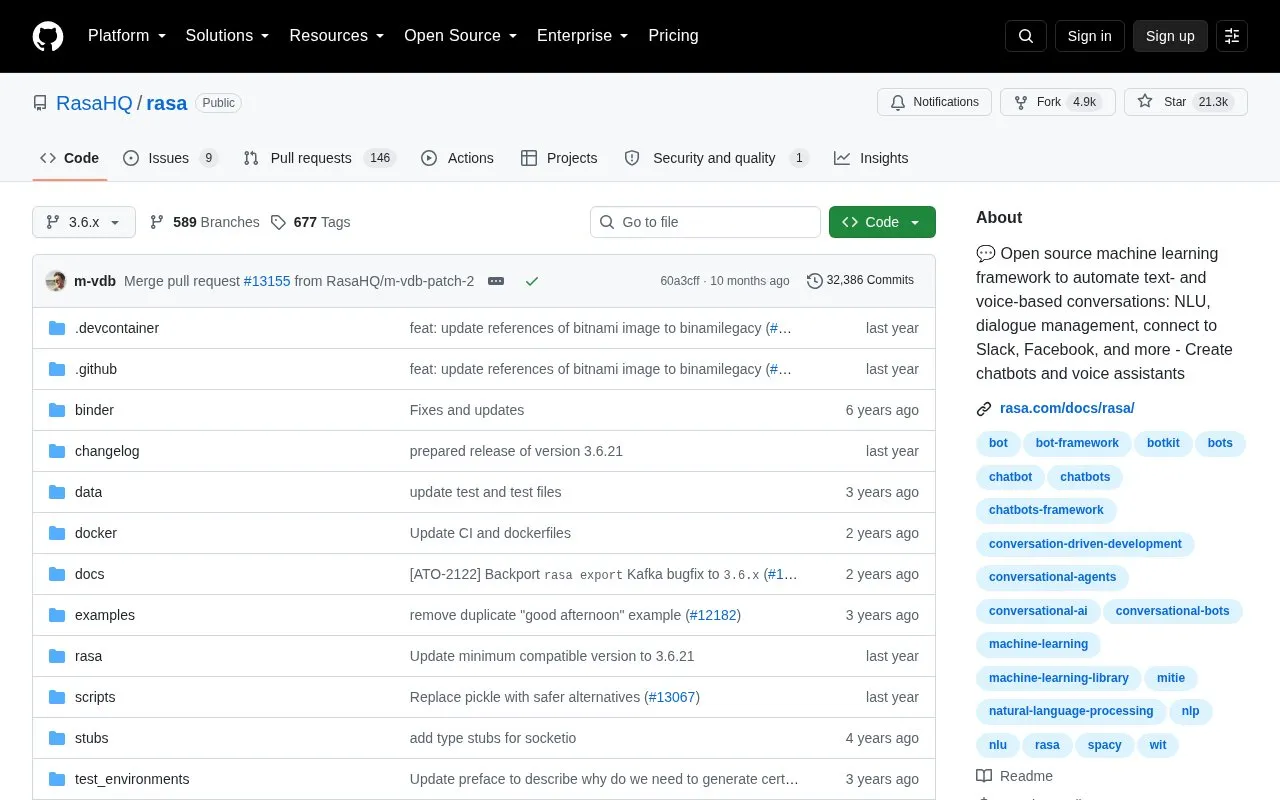1280x800 pixels.
Task: Open the rasa repository name link
Action: click(x=167, y=103)
